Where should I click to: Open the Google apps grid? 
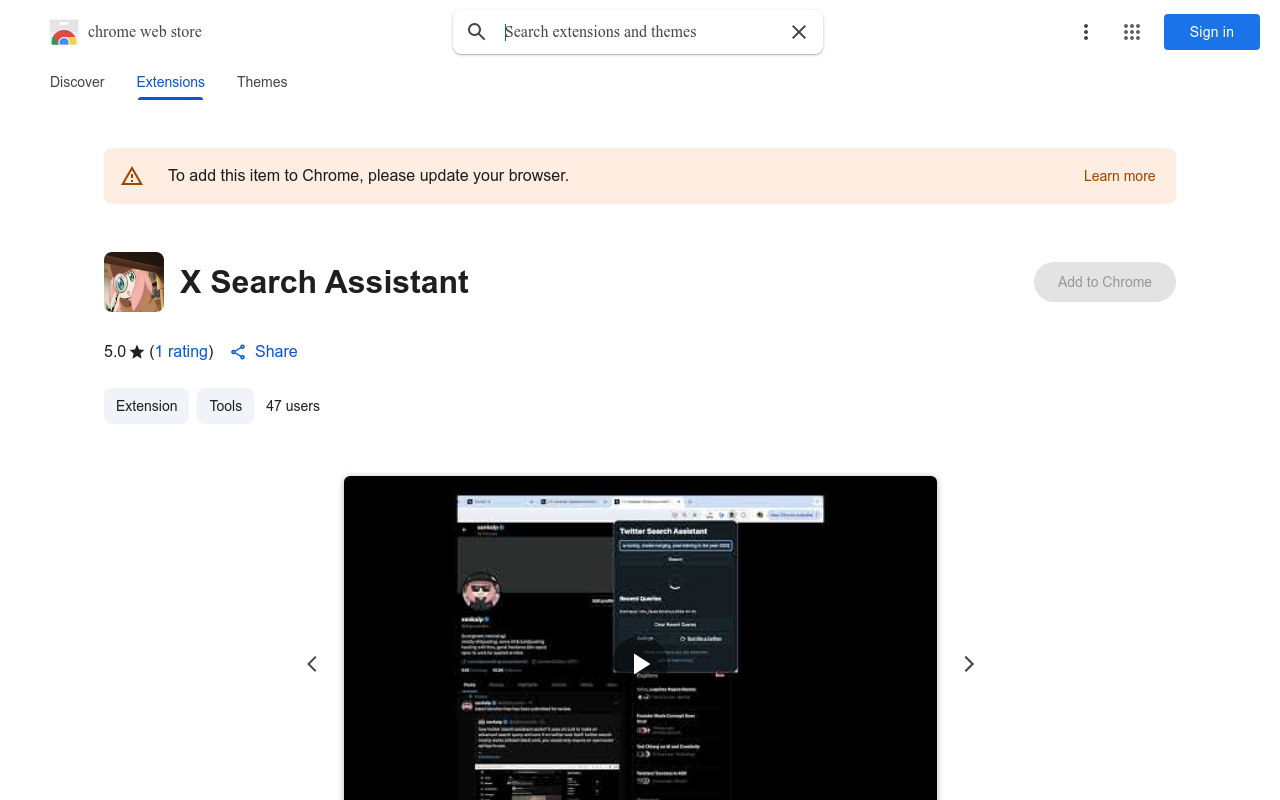1132,32
